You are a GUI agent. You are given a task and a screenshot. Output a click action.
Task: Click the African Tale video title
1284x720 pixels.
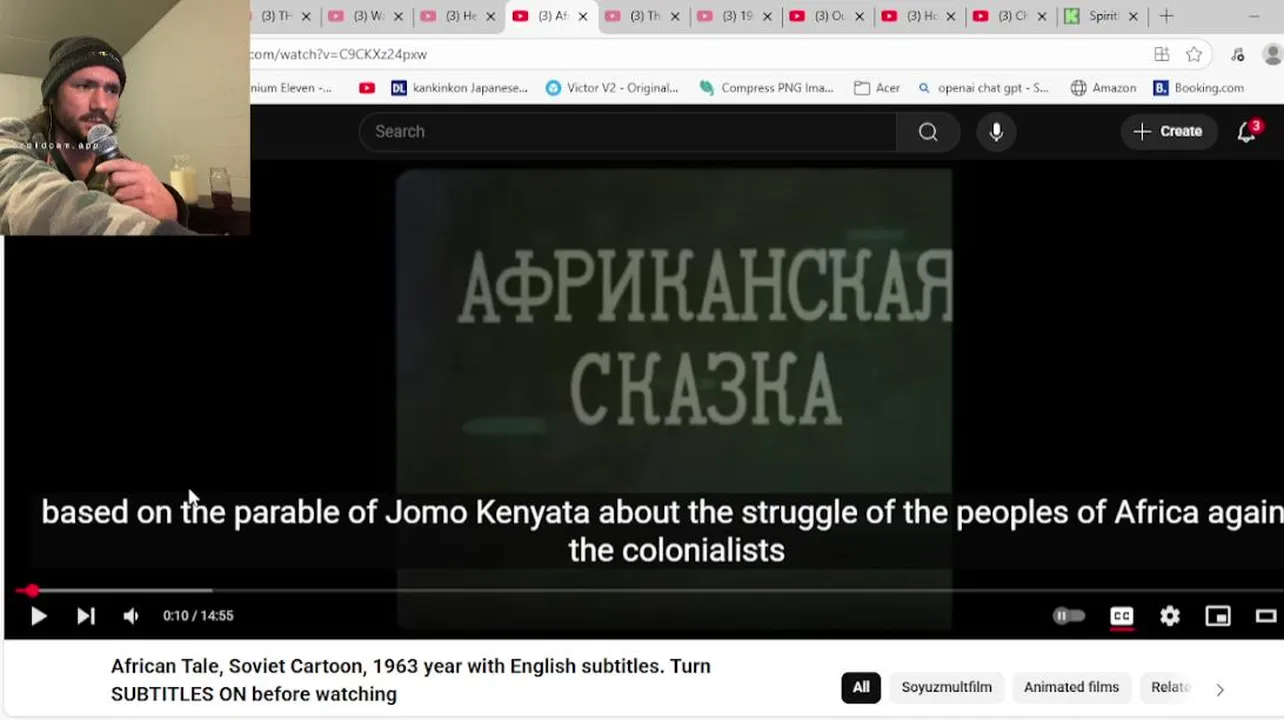(x=410, y=680)
